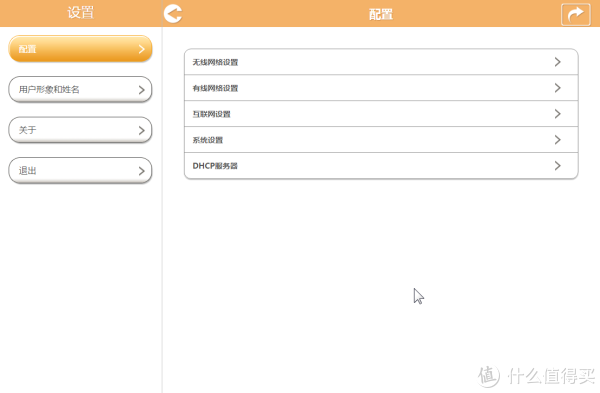Viewport: 600px width, 393px height.
Task: Click the share arrow icon in header
Action: (576, 15)
